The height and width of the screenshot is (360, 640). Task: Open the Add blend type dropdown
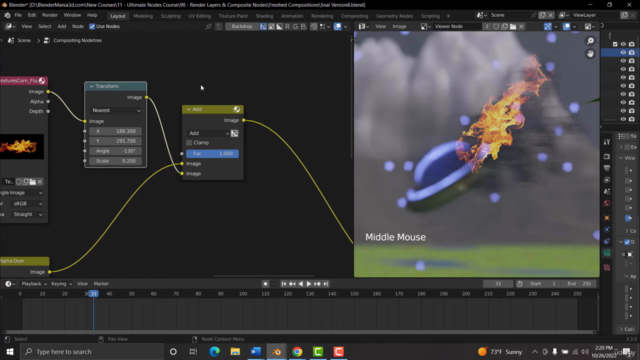pos(209,133)
